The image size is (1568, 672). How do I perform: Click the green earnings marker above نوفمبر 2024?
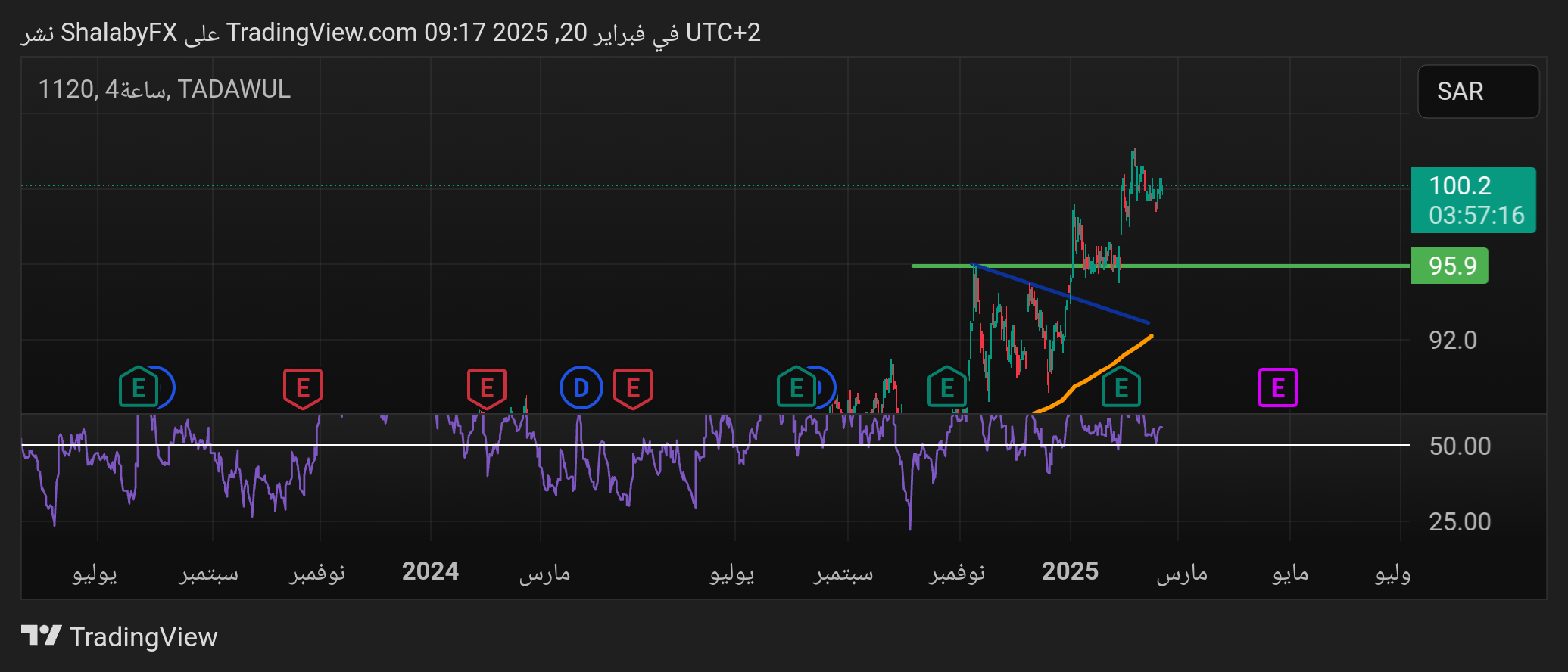946,387
